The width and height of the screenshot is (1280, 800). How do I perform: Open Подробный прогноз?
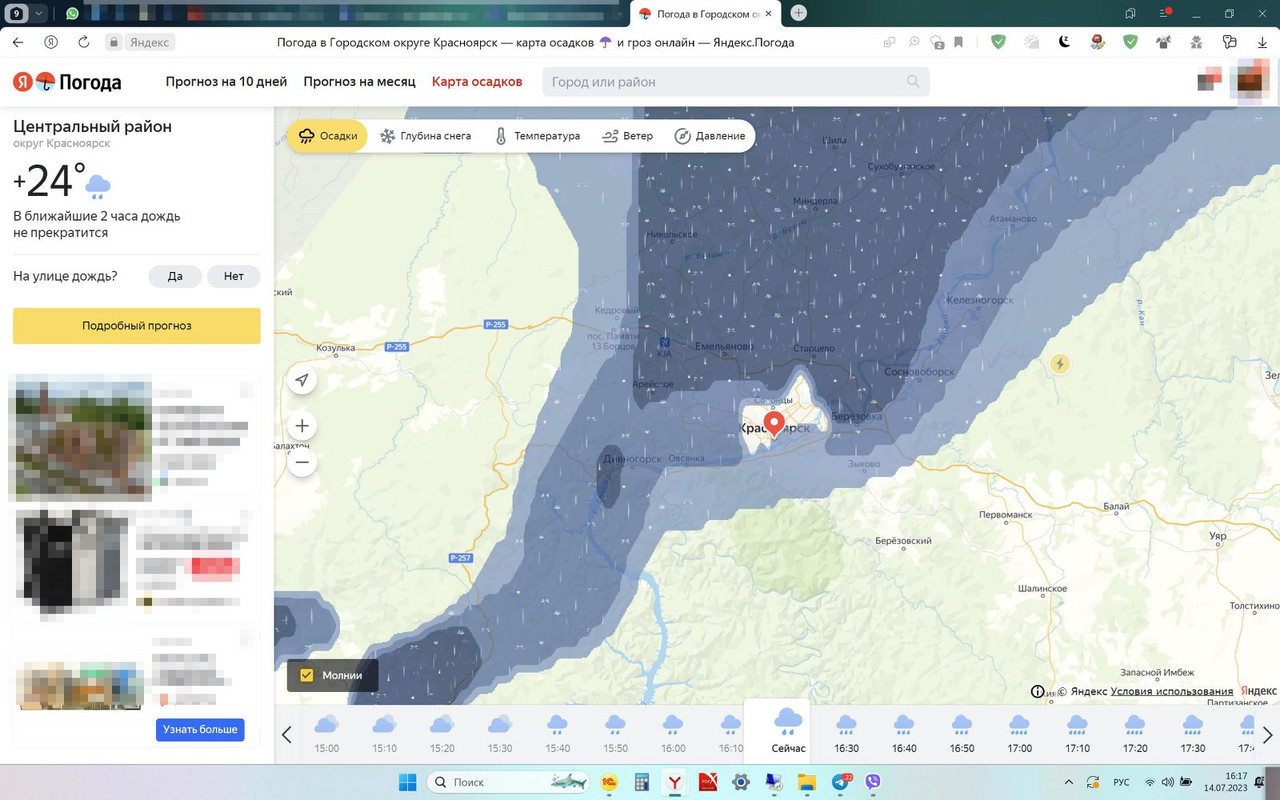137,326
